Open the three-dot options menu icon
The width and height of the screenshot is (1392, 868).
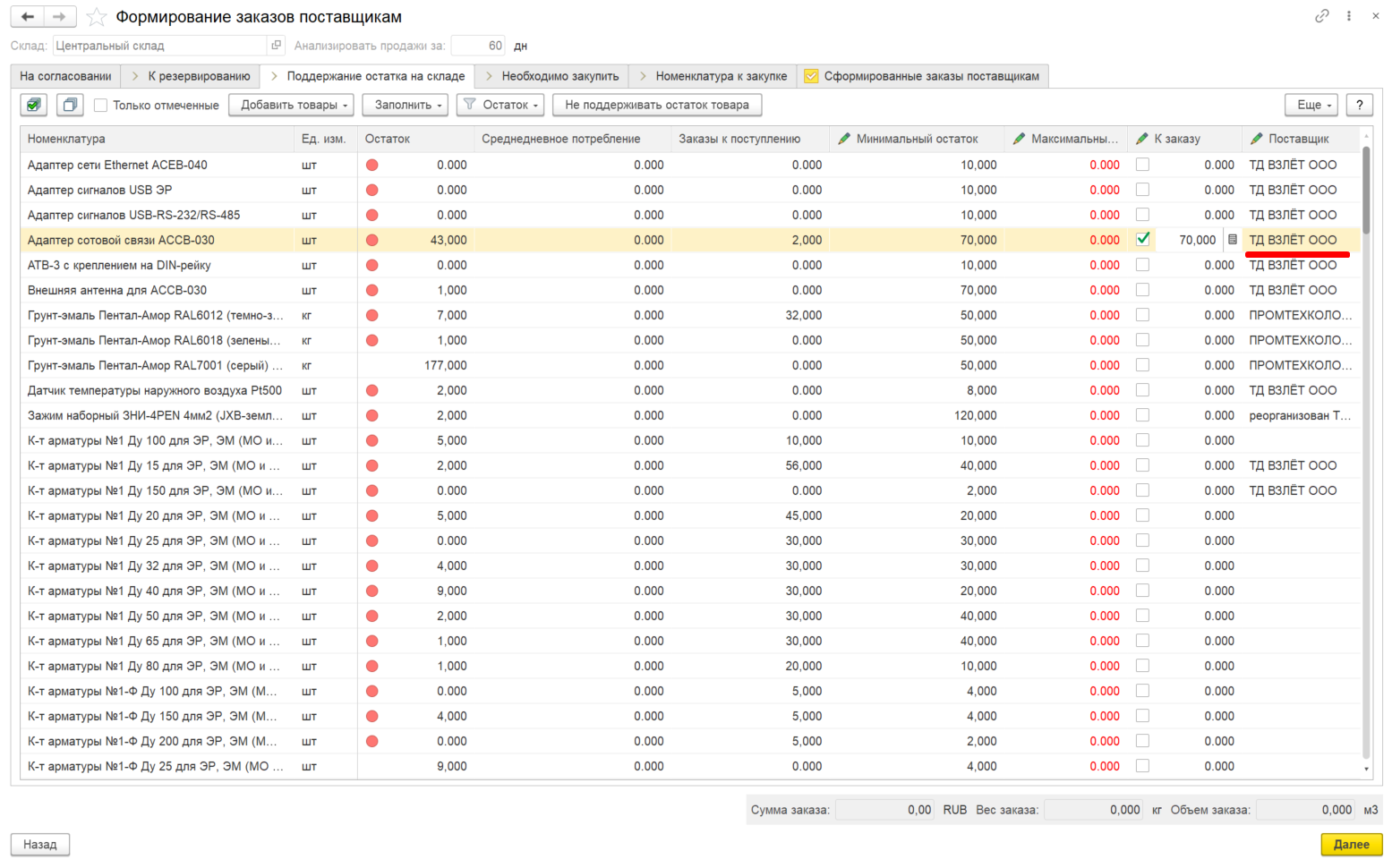(1349, 16)
